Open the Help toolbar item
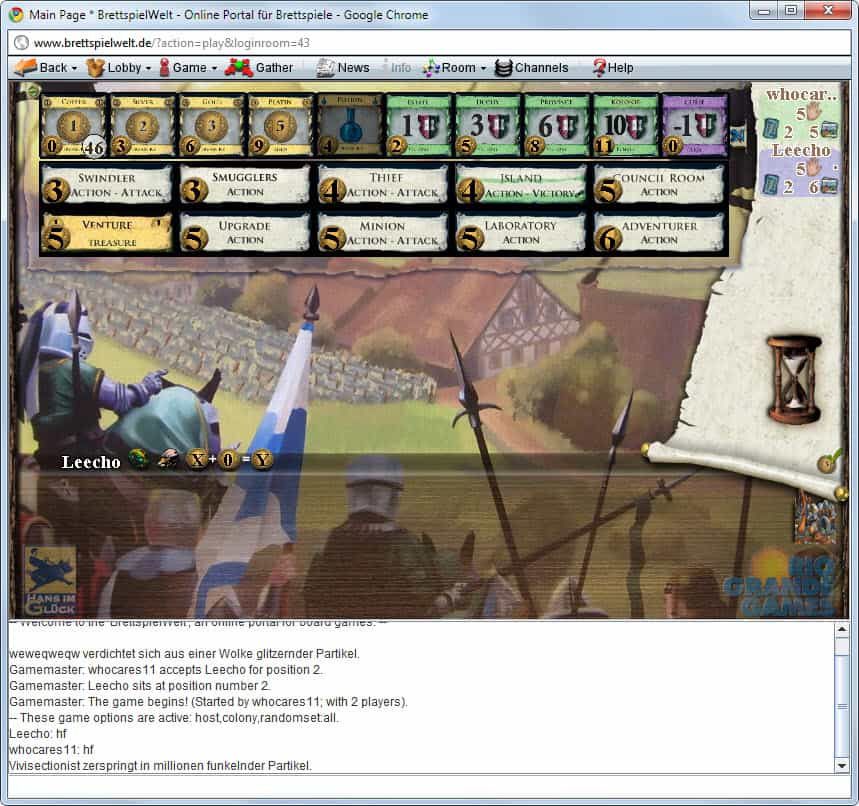 pyautogui.click(x=613, y=67)
